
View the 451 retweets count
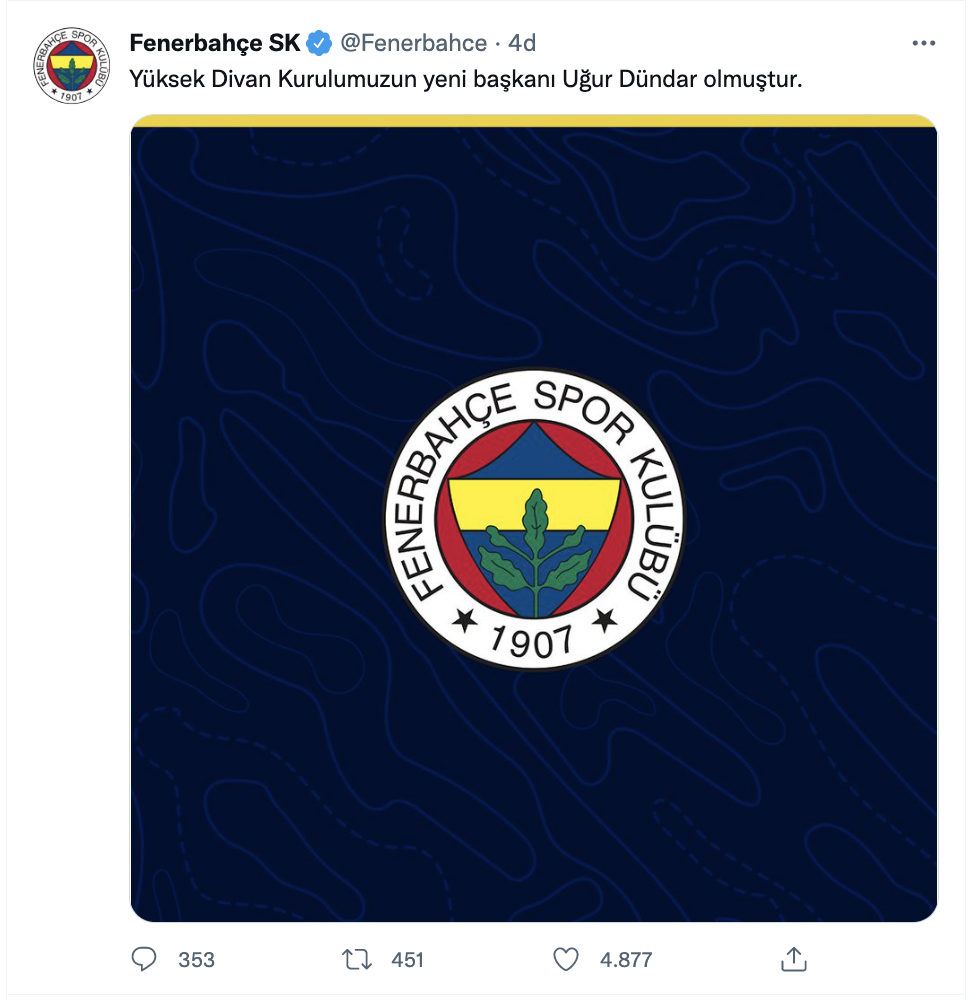(x=407, y=959)
